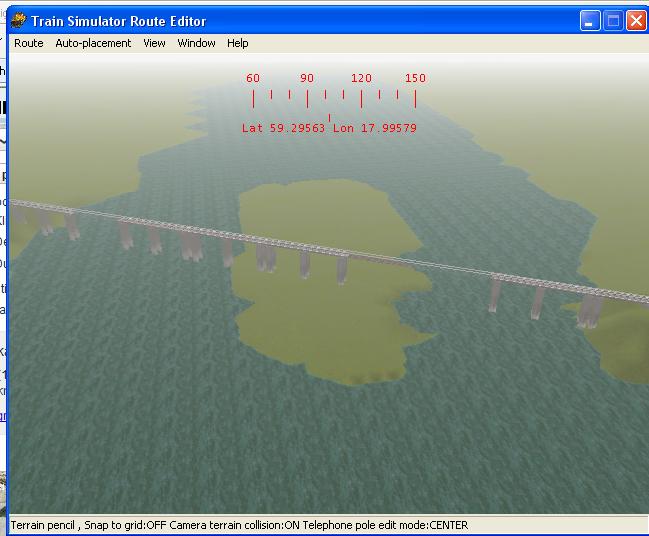Click the Lat 59.29563 Lon 17.99579 readout
The image size is (649, 536).
[329, 129]
